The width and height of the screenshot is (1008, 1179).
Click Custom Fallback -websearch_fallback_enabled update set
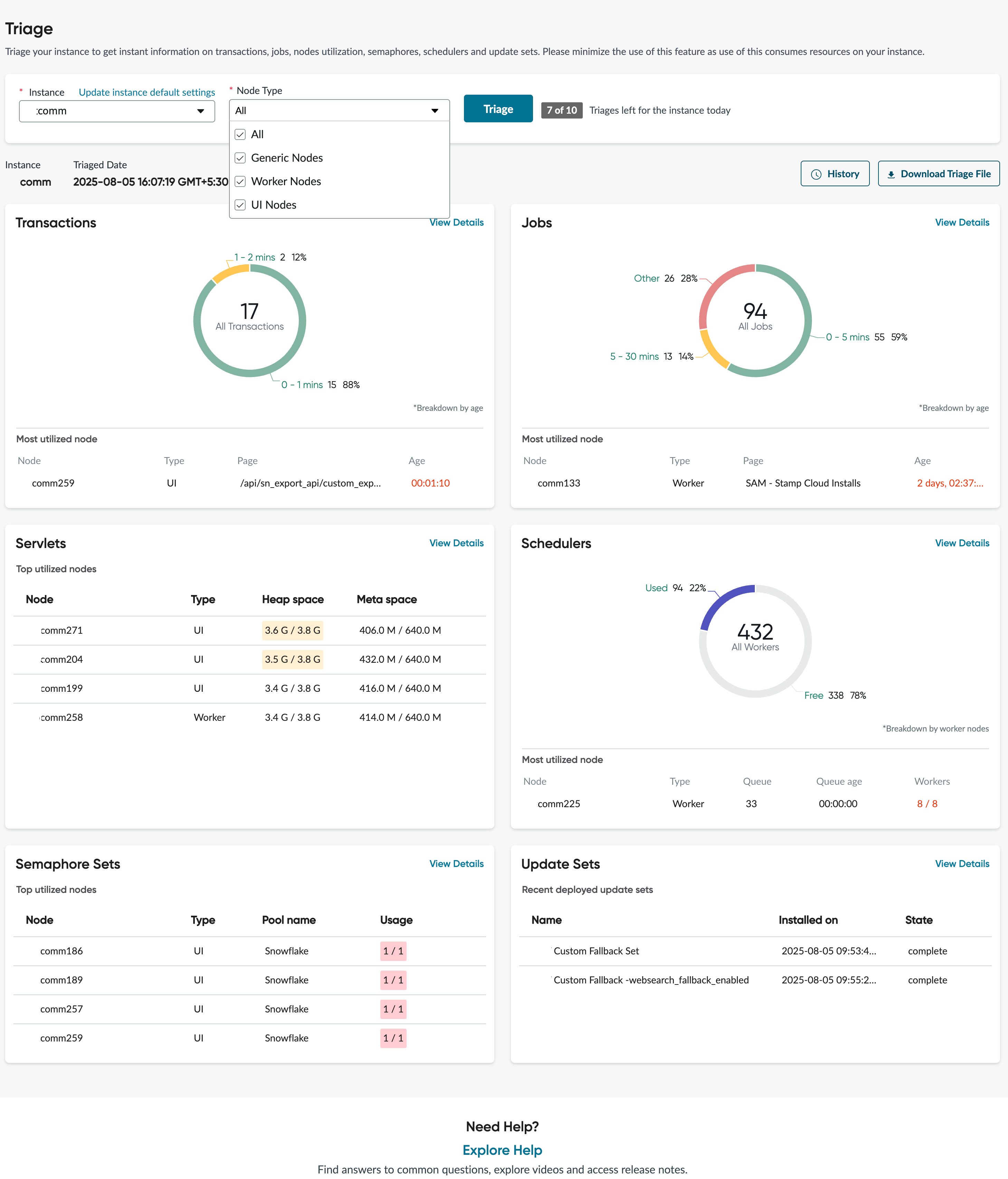tap(651, 980)
